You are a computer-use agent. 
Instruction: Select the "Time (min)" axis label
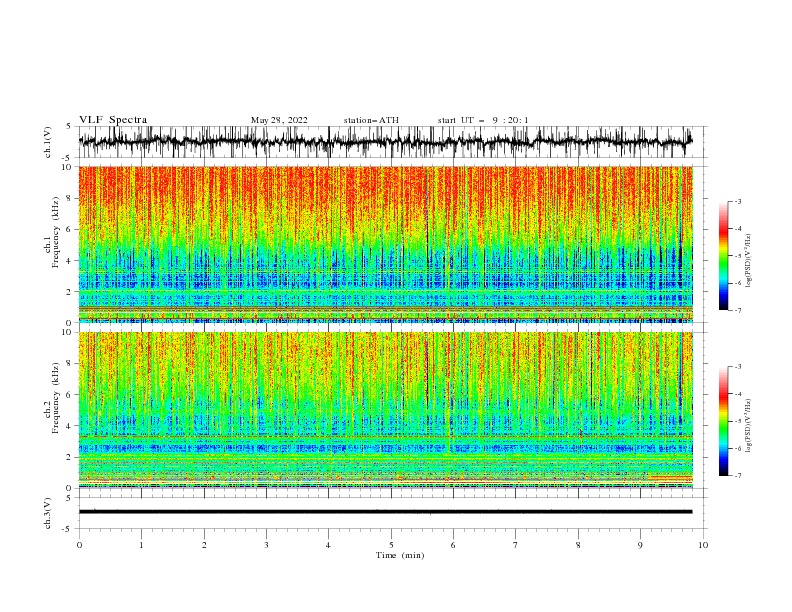tap(400, 555)
